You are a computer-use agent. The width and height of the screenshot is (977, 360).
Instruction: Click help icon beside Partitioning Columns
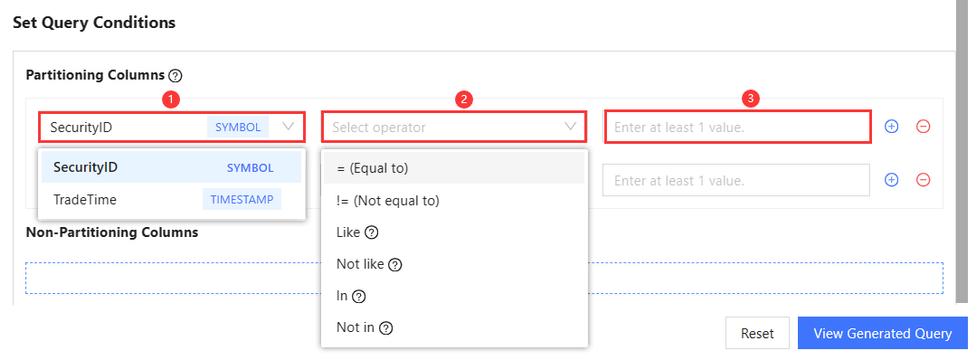[176, 76]
